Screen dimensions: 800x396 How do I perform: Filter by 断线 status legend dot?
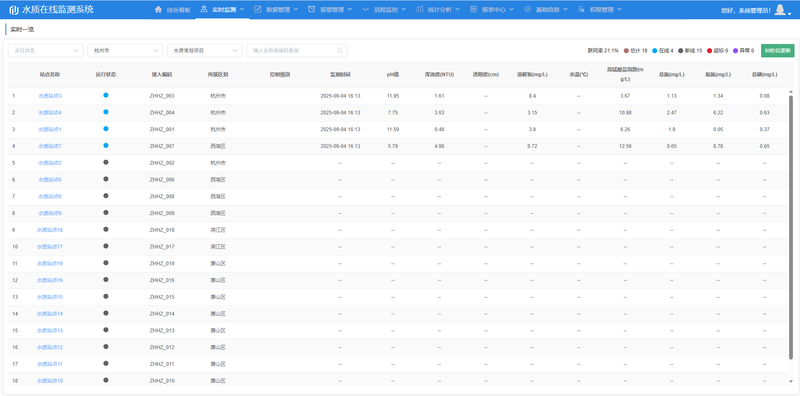click(681, 51)
